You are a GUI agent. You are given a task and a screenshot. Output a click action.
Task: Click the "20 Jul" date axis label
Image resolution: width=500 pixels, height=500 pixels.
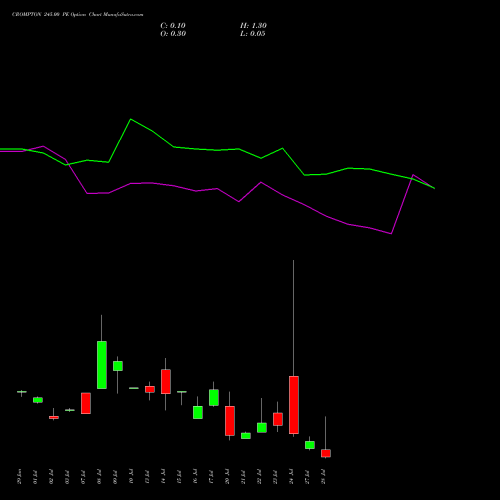click(228, 477)
